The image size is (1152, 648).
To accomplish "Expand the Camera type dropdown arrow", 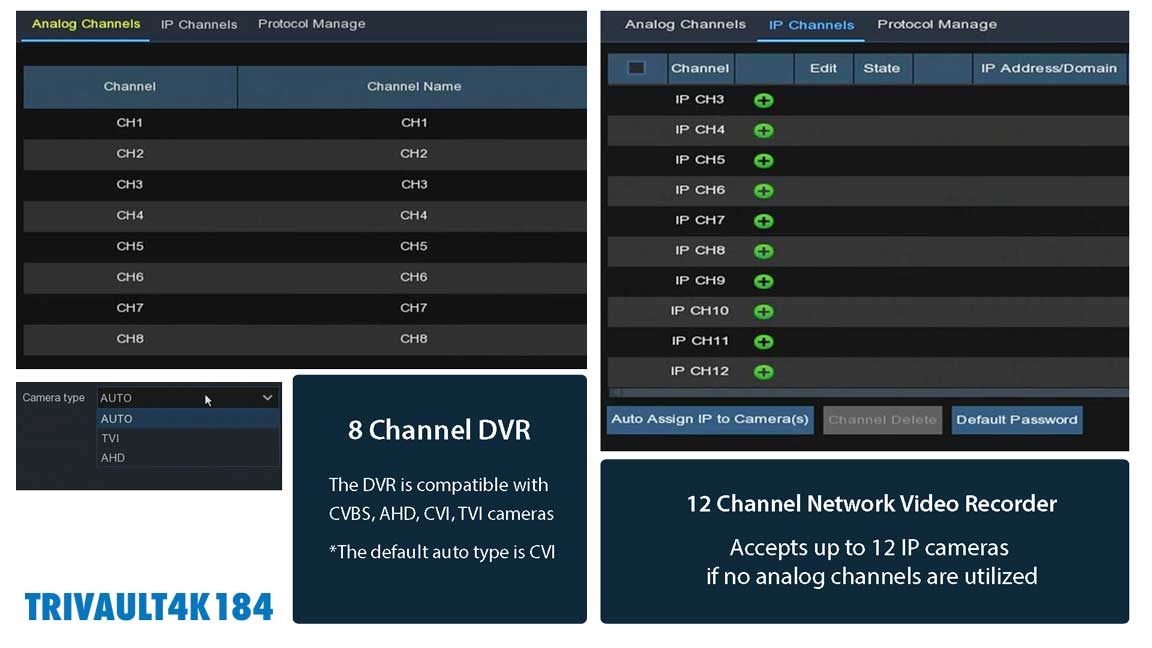I will 267,398.
